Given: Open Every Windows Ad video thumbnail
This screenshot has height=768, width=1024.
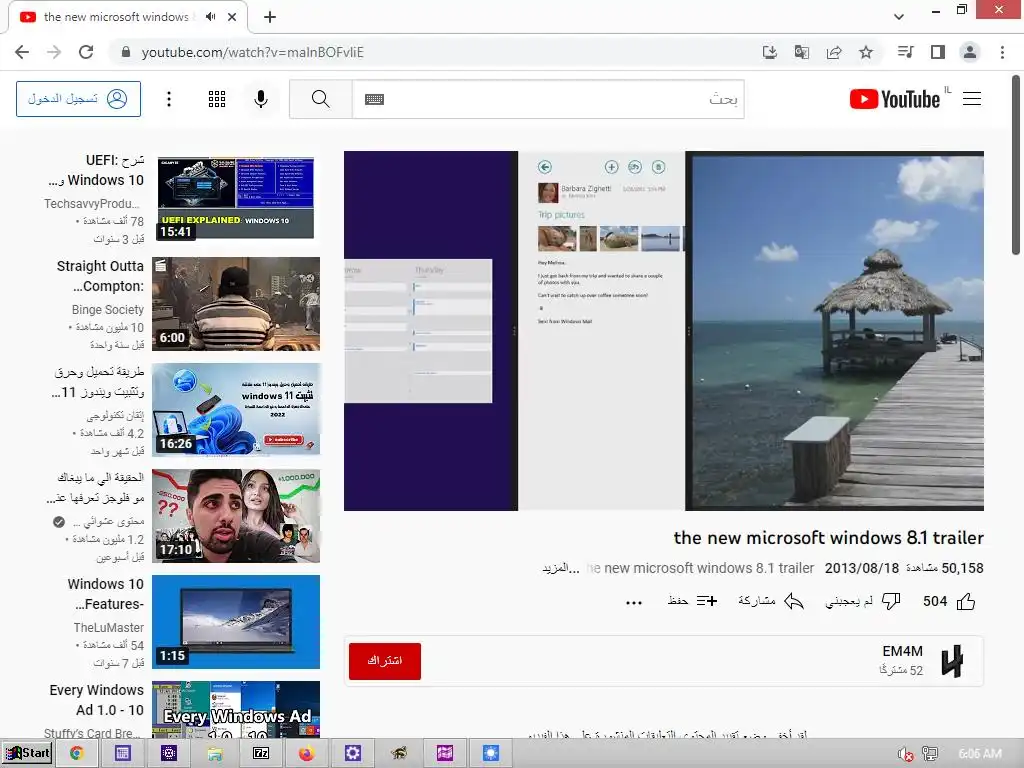Looking at the screenshot, I should pos(236,709).
